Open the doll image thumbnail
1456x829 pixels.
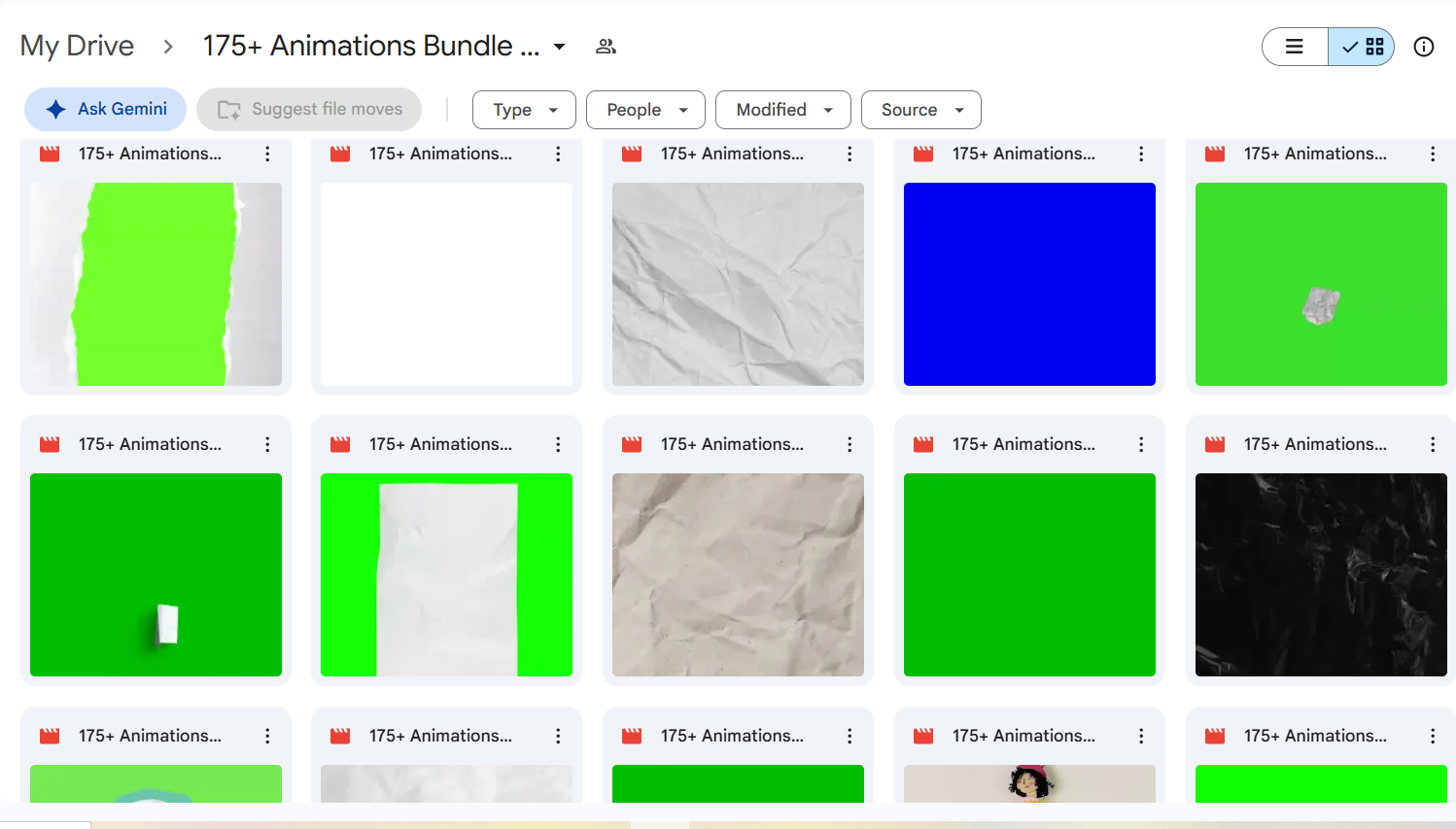click(1029, 783)
